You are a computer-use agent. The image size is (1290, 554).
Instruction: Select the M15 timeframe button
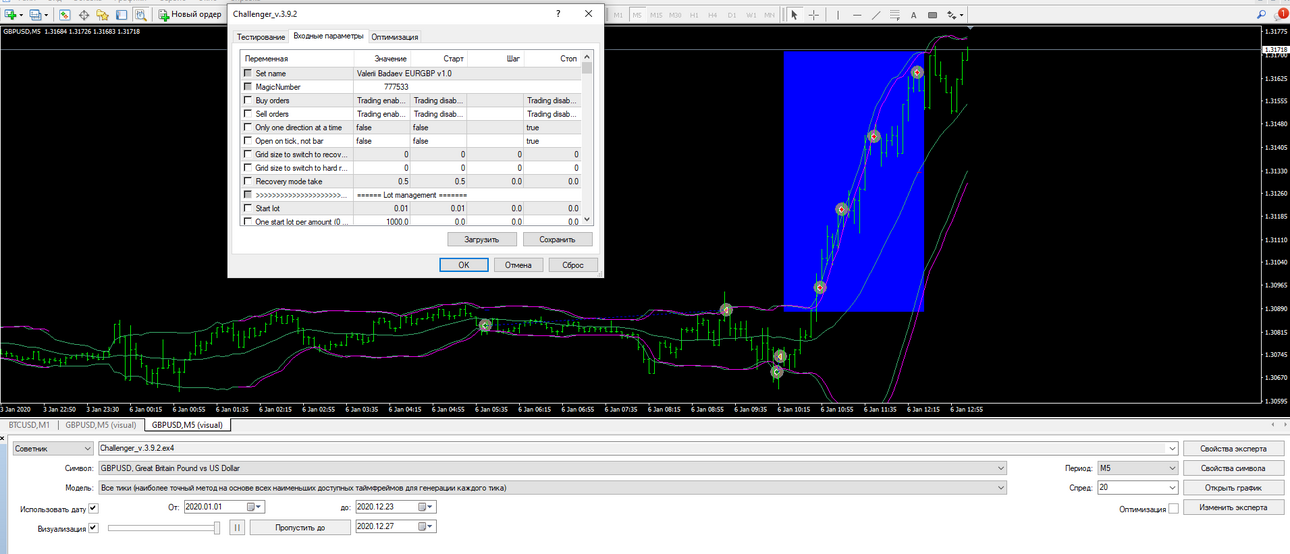tap(656, 15)
